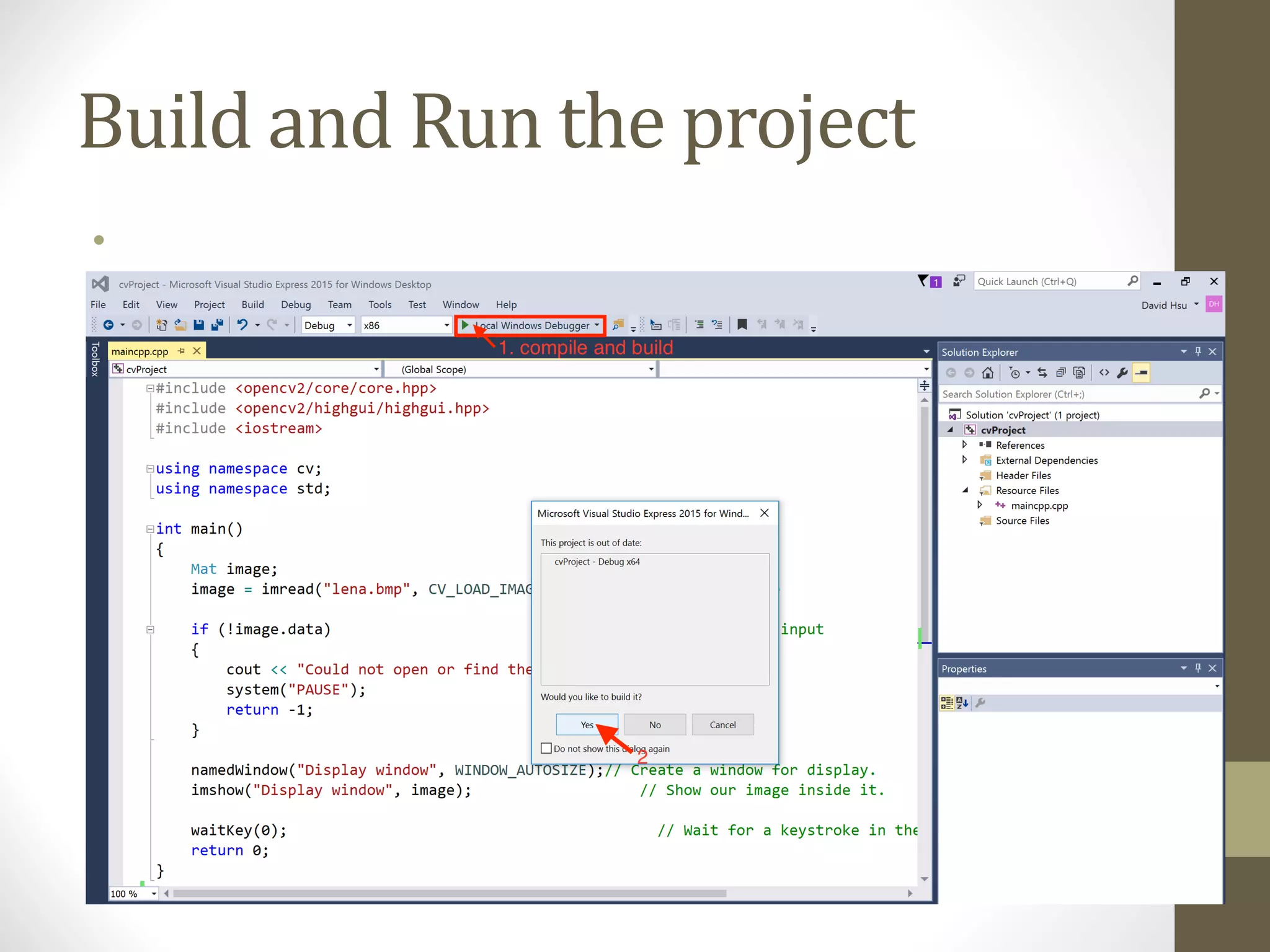
Task: Click the Collapse All icon in Solution Explorer
Action: (x=1061, y=372)
